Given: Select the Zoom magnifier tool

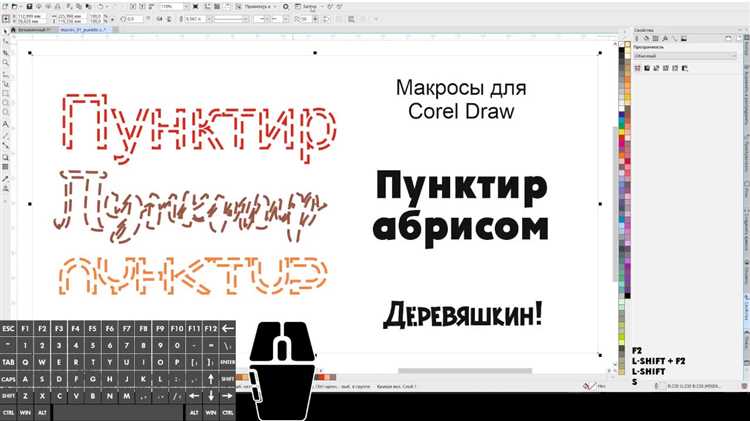Looking at the screenshot, I should [6, 63].
